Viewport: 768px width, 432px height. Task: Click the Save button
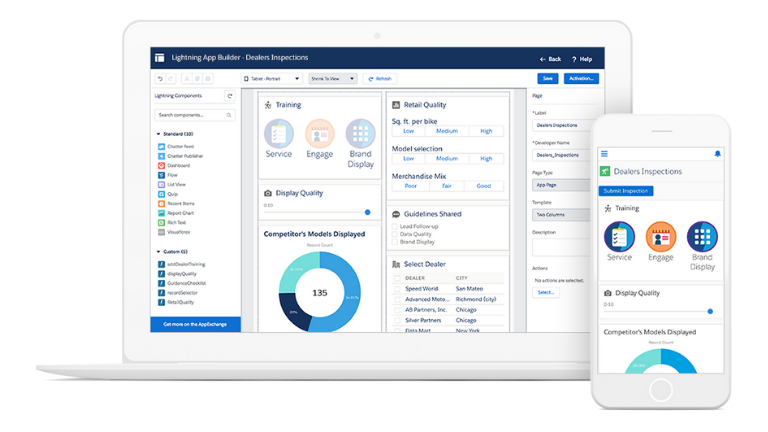pos(548,79)
